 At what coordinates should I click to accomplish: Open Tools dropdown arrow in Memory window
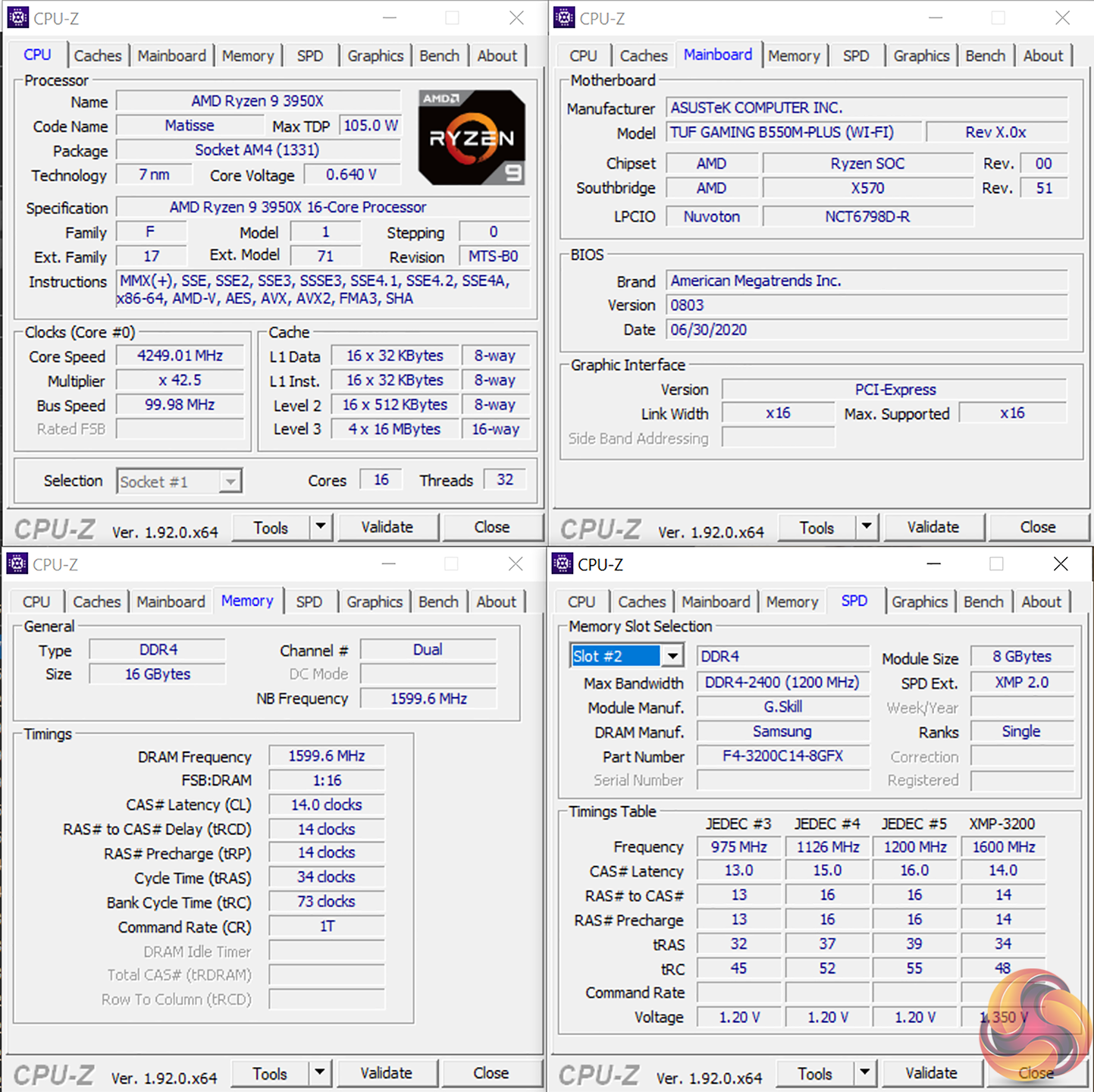point(321,1072)
